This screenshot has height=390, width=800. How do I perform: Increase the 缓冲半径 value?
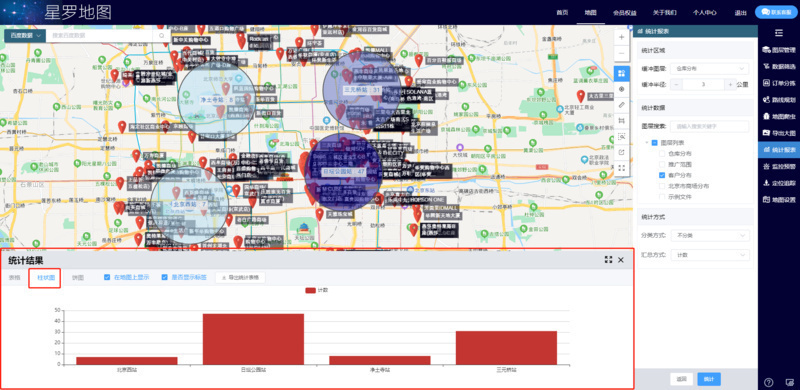pyautogui.click(x=731, y=84)
